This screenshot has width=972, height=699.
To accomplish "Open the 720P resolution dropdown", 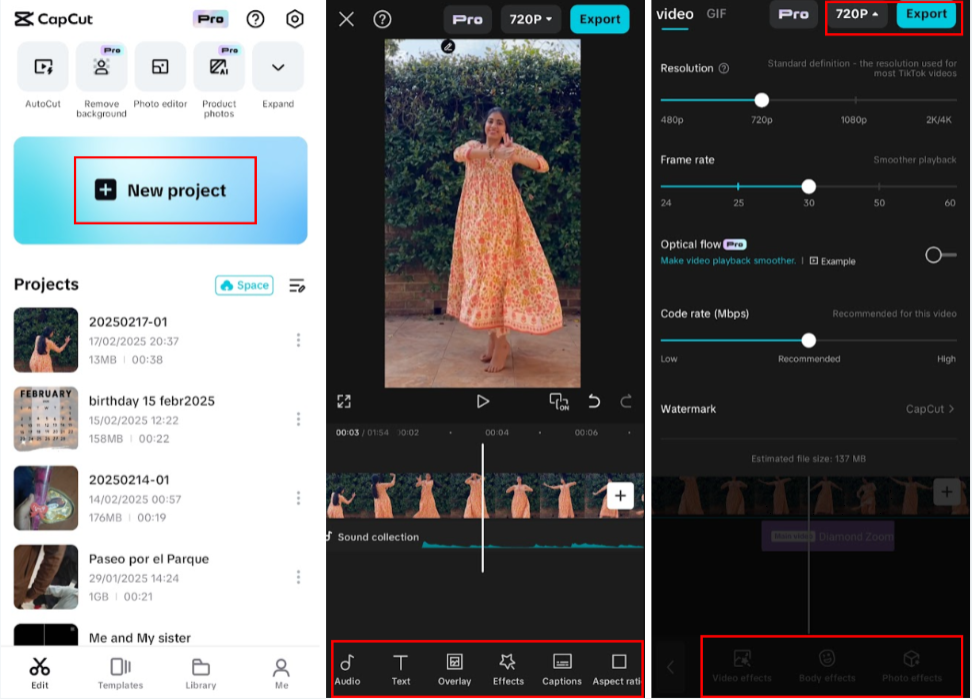I will [856, 15].
